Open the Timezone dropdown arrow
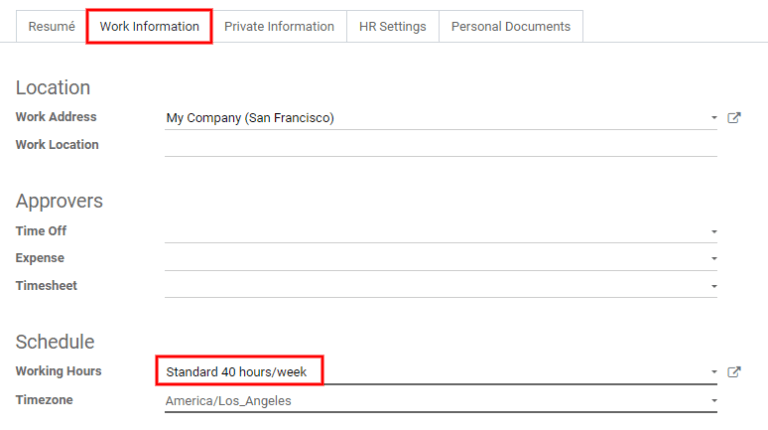 point(714,401)
